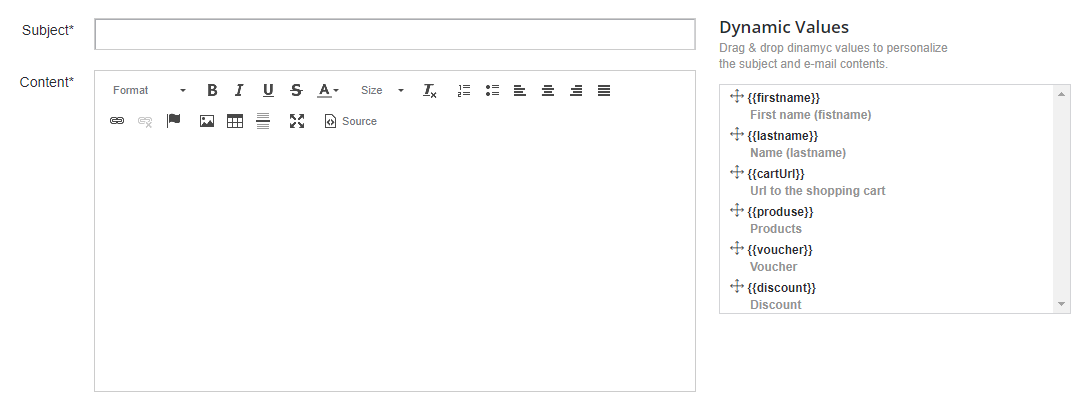1080x407 pixels.
Task: Click the scroll down arrow in Dynamic Values
Action: [1061, 304]
